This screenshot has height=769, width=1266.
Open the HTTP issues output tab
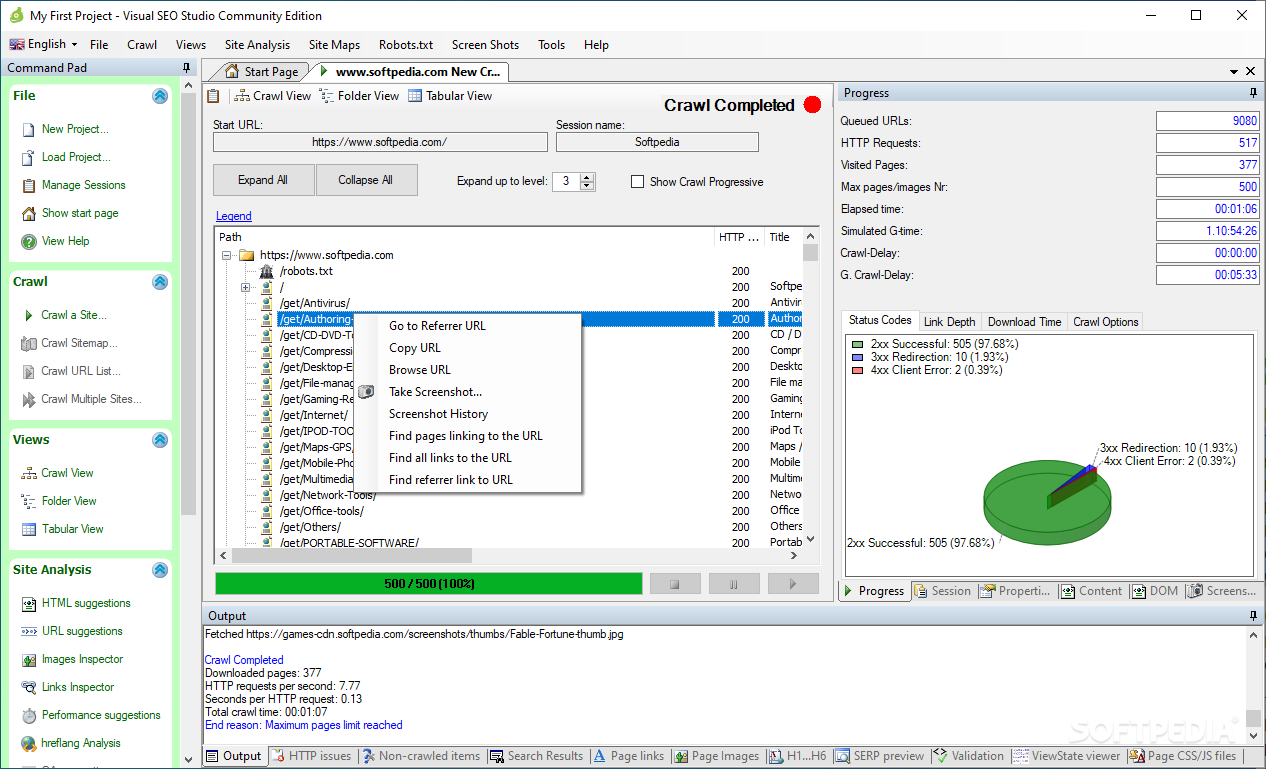tap(311, 756)
